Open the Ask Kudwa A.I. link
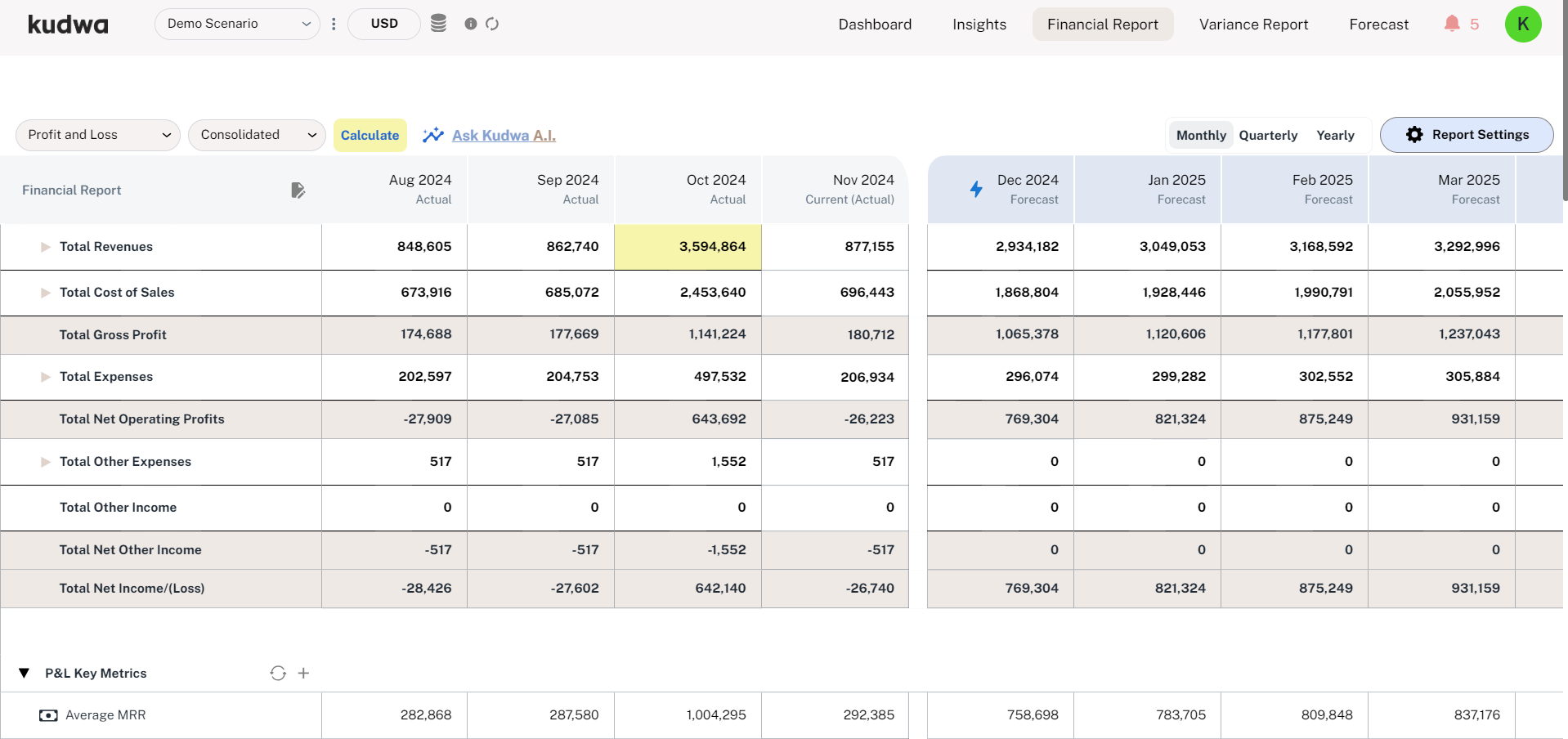The height and width of the screenshot is (739, 1568). (504, 135)
